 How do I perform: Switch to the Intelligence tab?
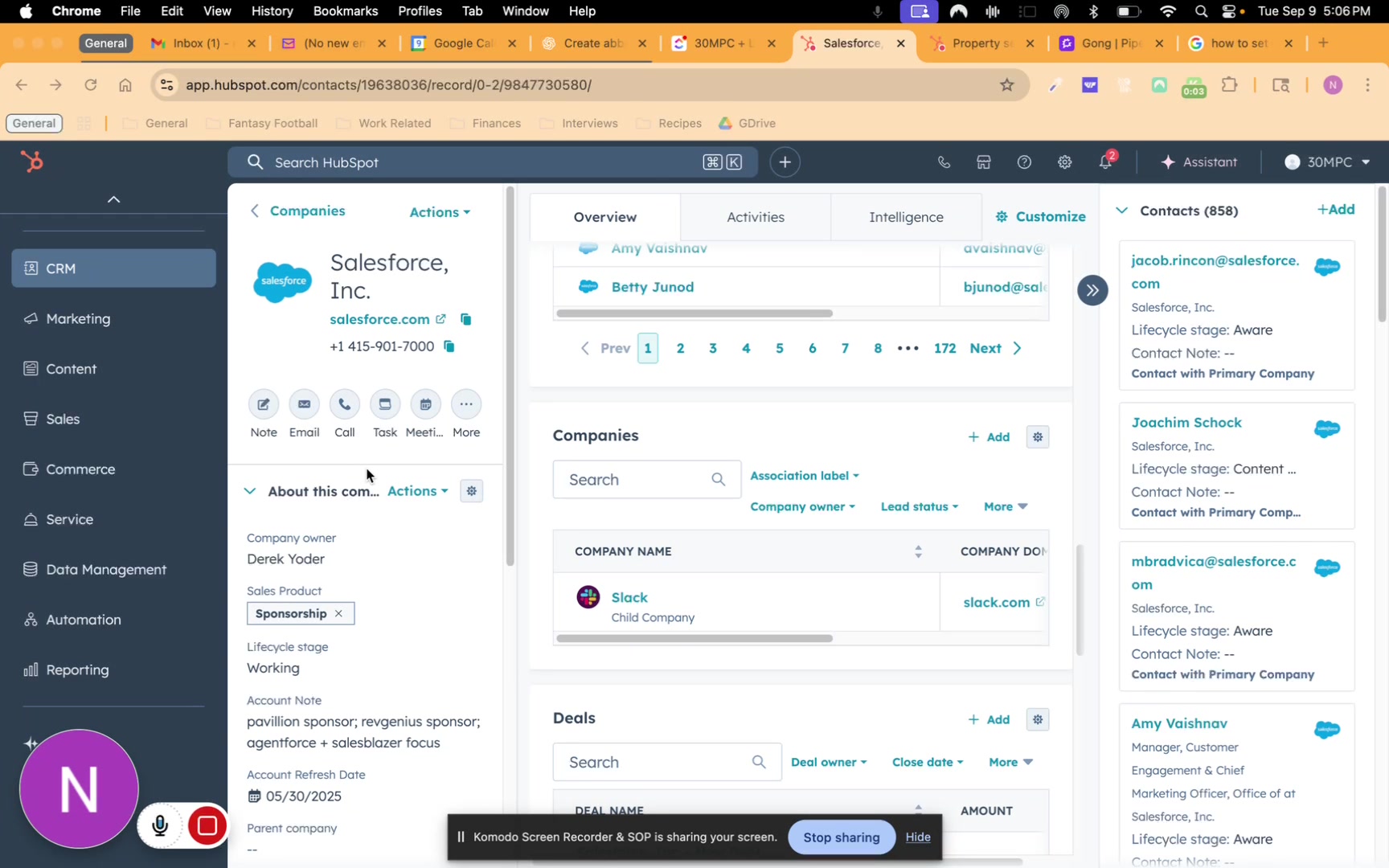(x=906, y=217)
